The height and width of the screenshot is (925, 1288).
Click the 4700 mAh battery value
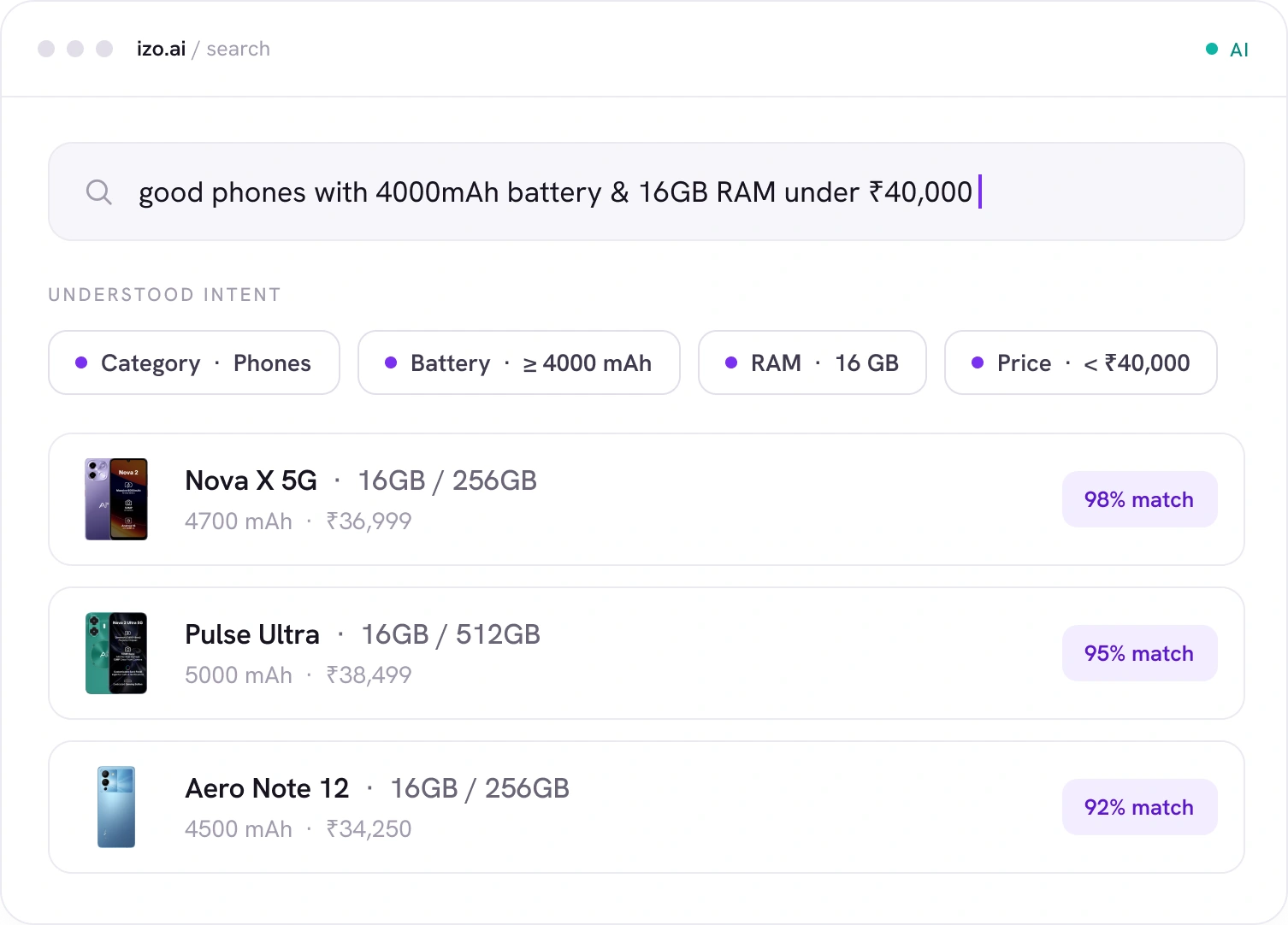point(239,521)
